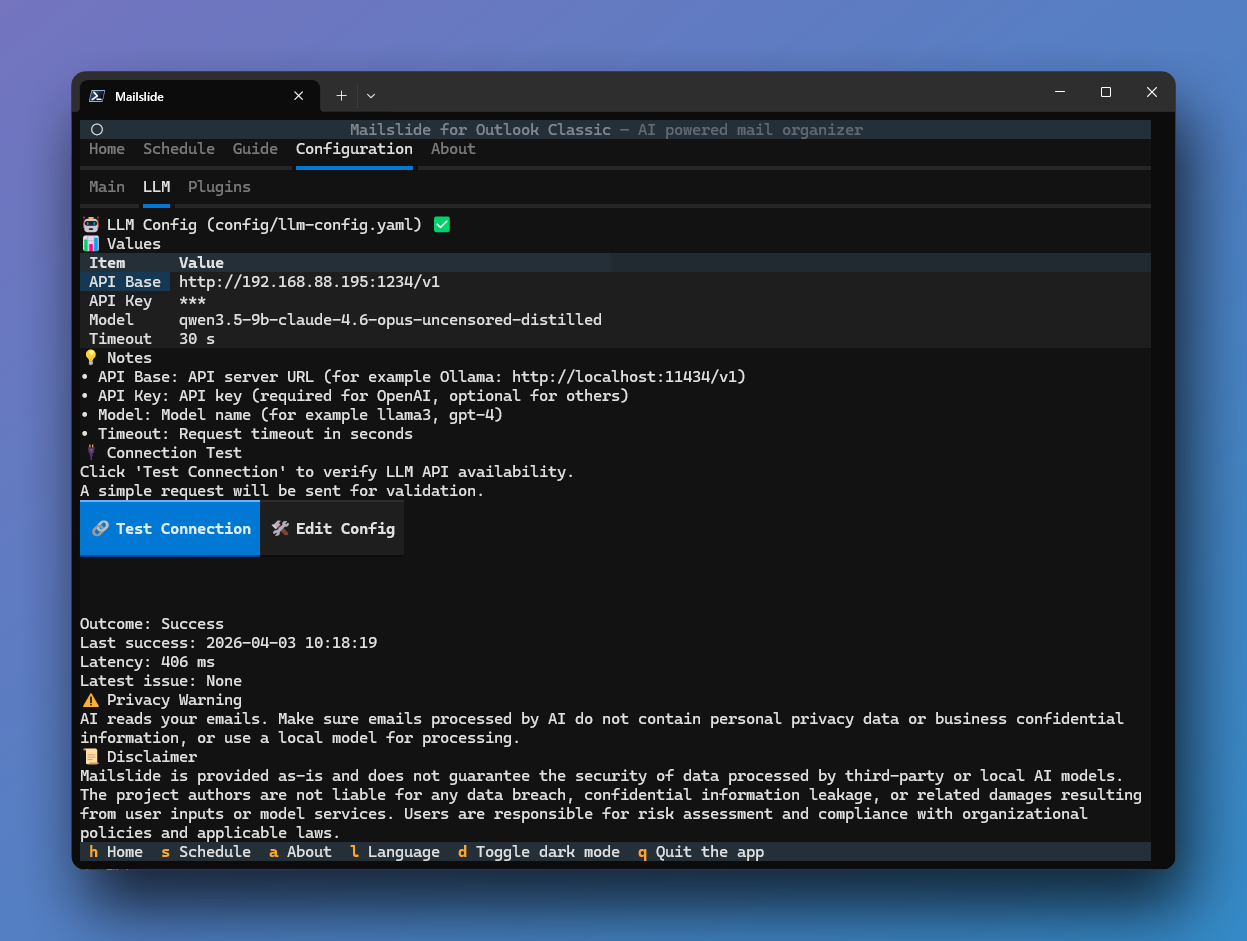Click the circle icon in the app header
The height and width of the screenshot is (941, 1247).
point(97,130)
